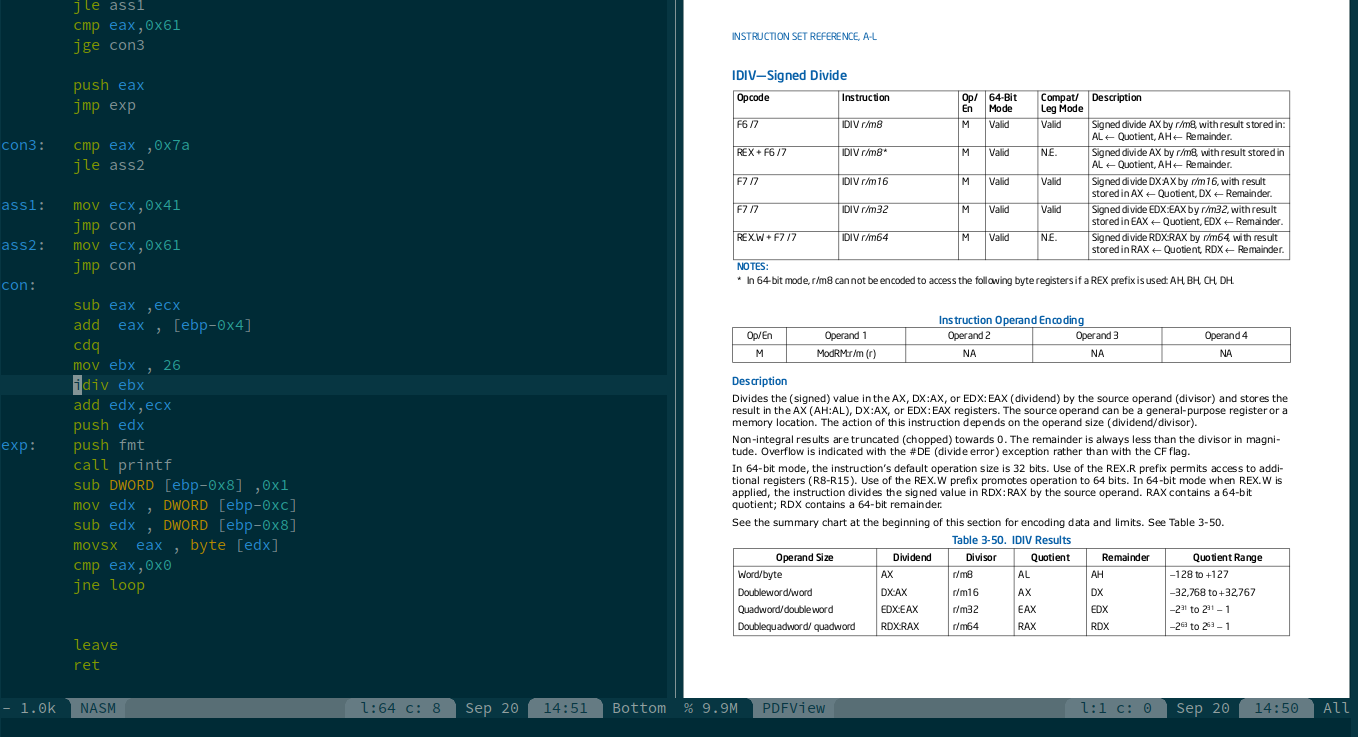
Task: Place cursor on the idiv ebx instruction line
Action: (110, 385)
